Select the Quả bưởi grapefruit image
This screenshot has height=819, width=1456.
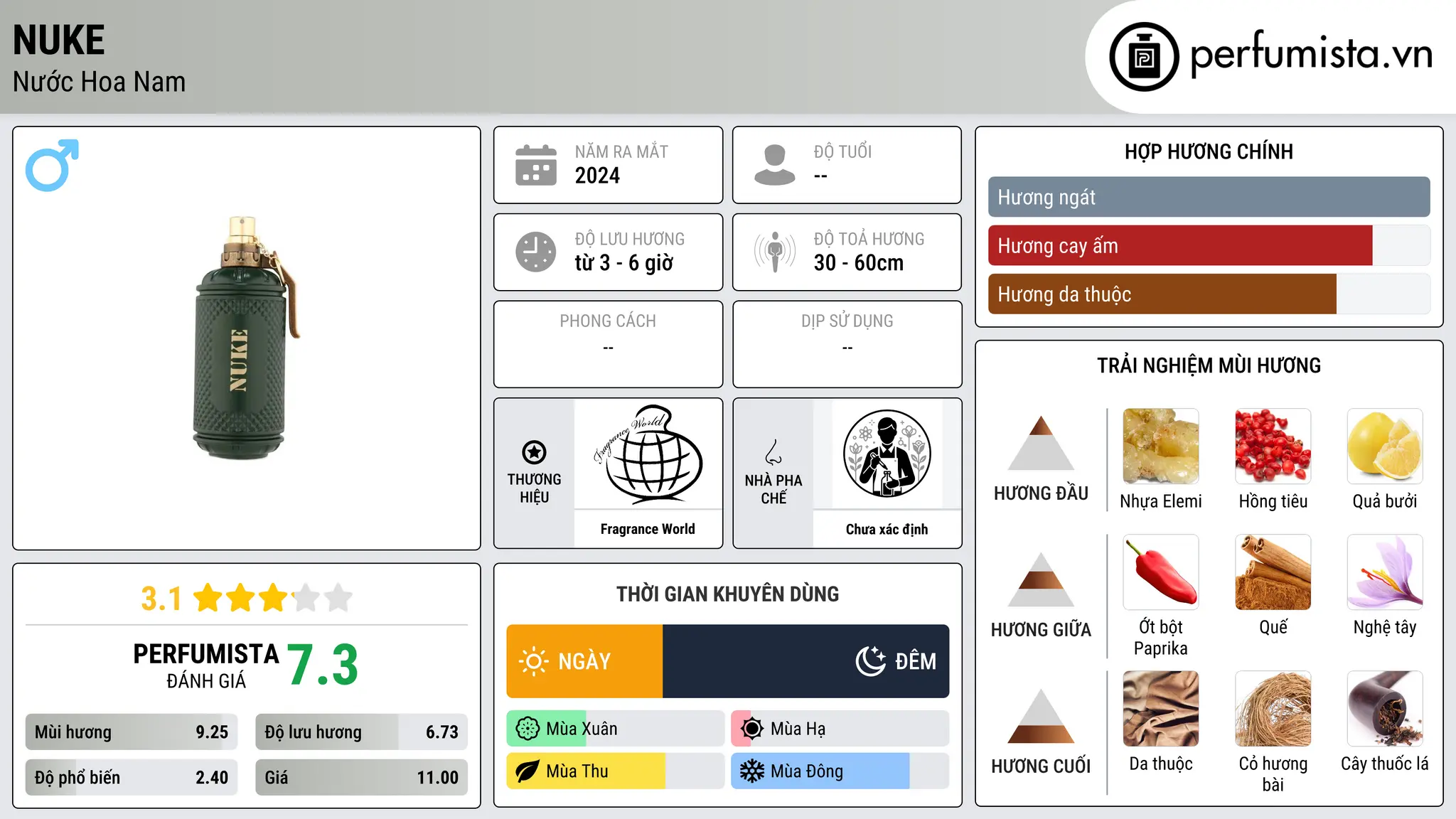(1385, 446)
